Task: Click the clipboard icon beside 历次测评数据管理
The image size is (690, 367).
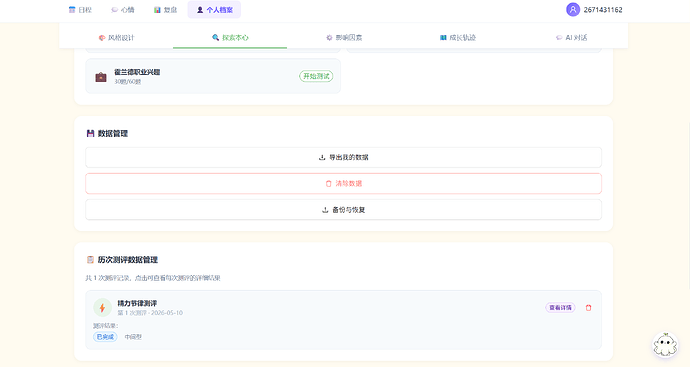Action: tap(90, 260)
